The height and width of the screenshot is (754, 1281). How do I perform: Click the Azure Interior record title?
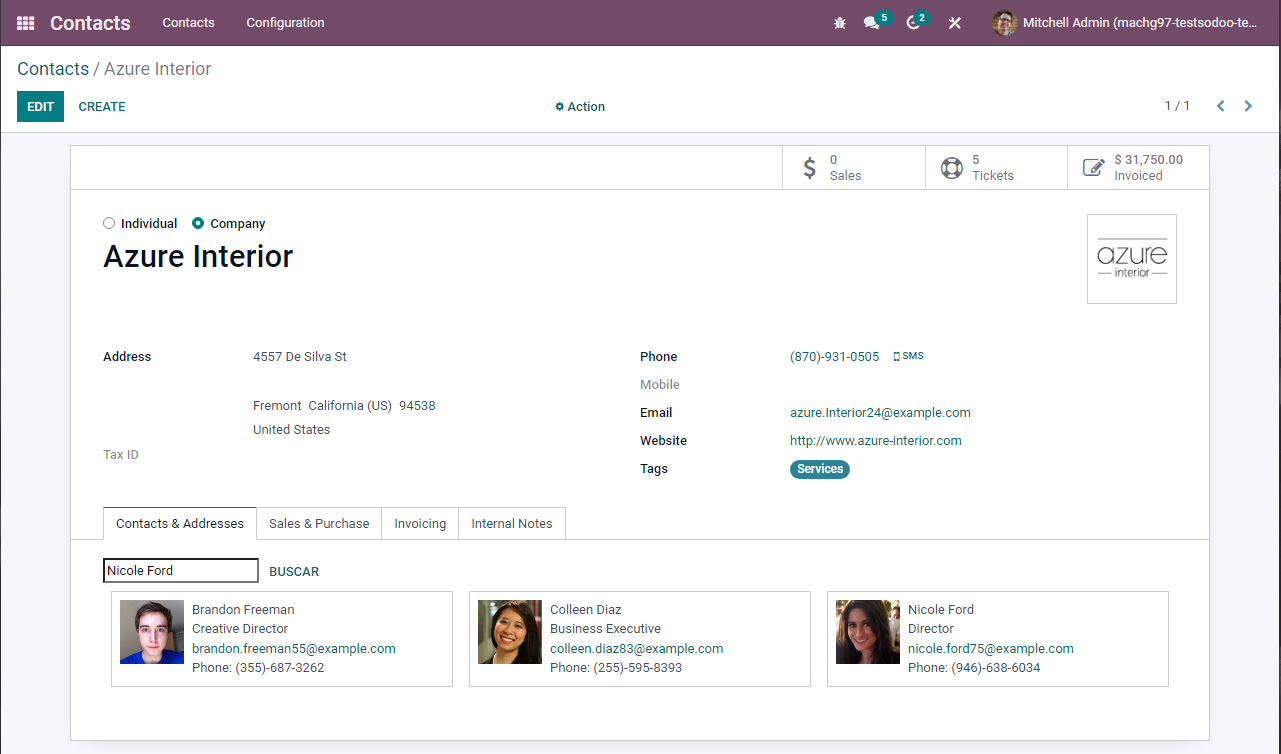tap(198, 257)
